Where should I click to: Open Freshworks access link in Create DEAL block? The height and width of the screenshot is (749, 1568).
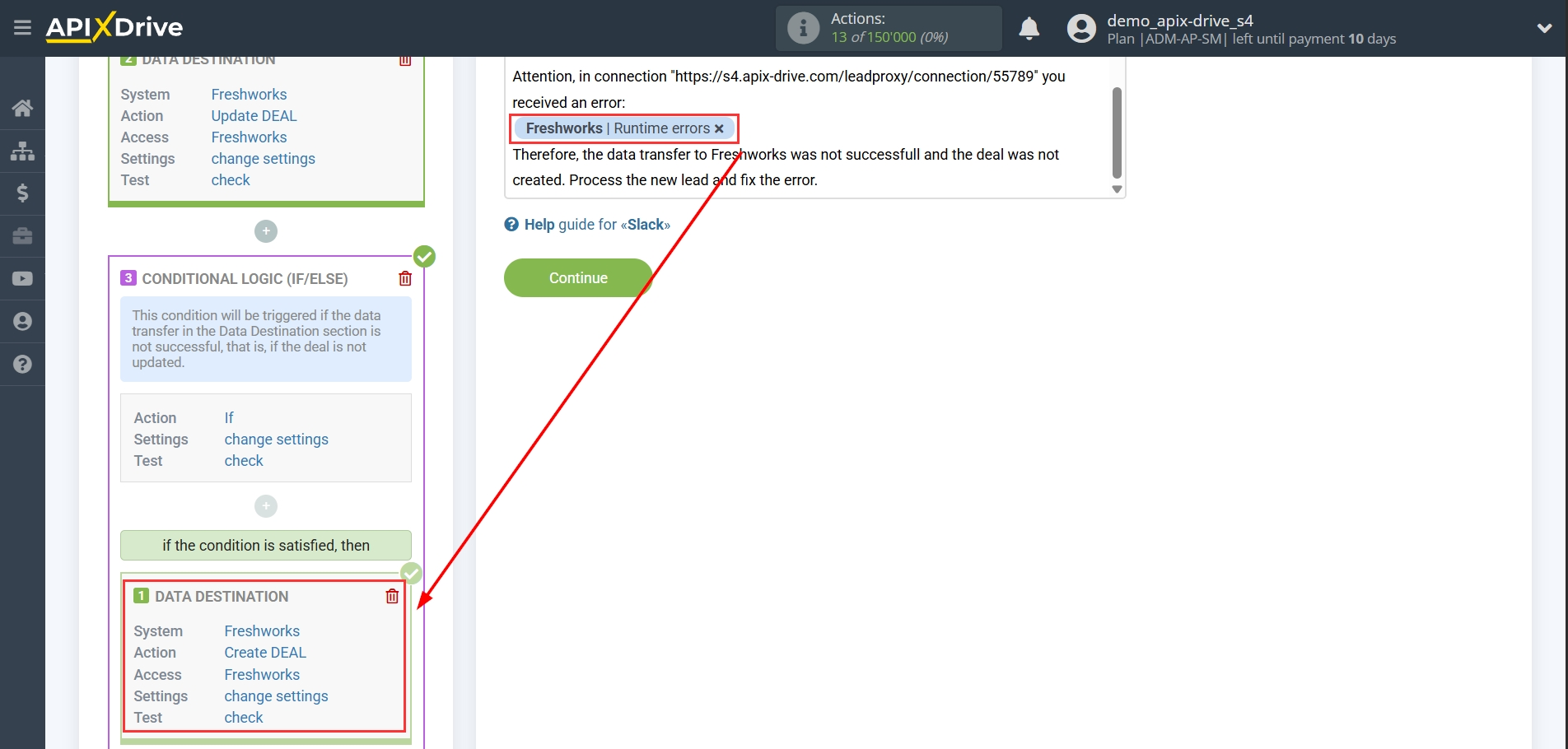(262, 675)
